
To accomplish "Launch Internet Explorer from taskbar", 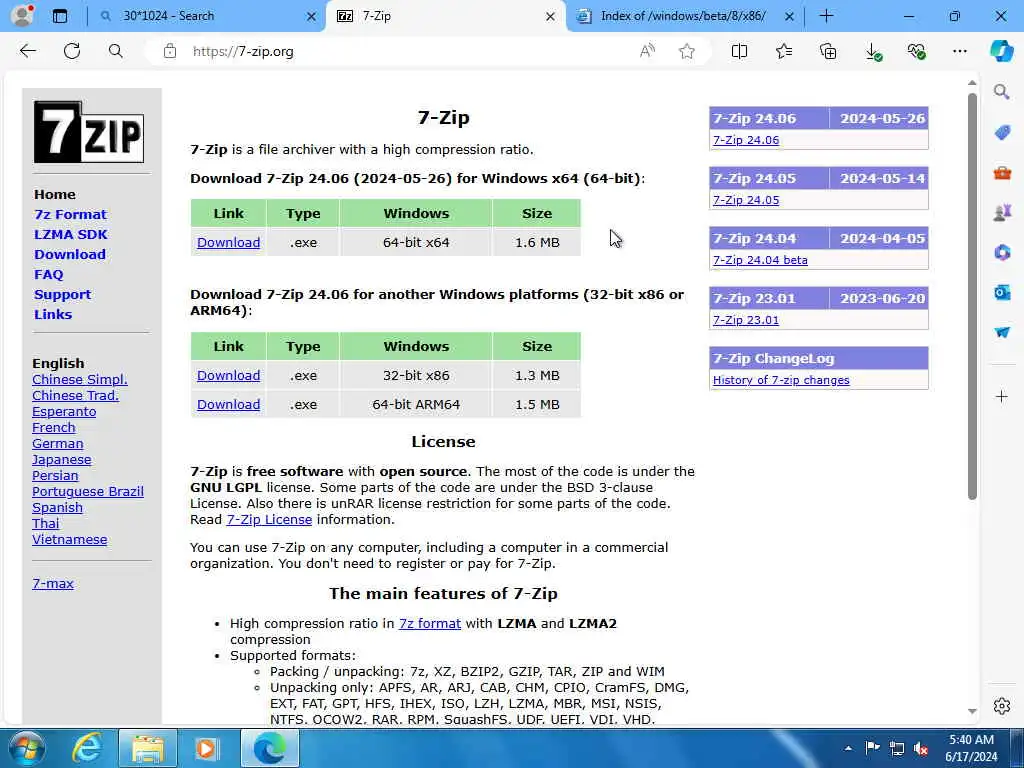I will pyautogui.click(x=86, y=748).
